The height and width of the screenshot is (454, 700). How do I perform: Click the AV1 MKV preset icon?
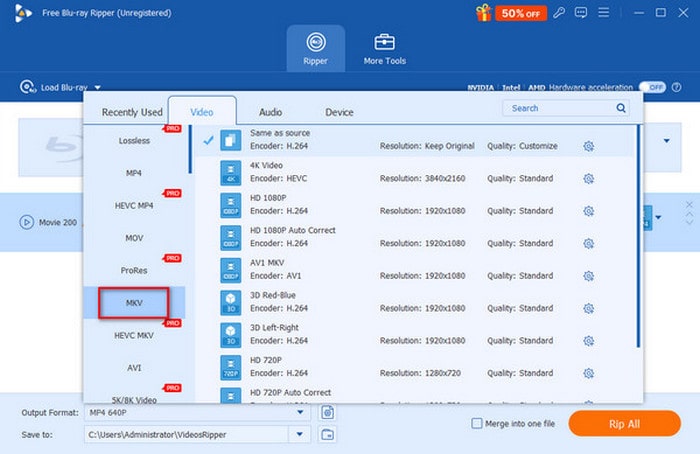tap(230, 270)
